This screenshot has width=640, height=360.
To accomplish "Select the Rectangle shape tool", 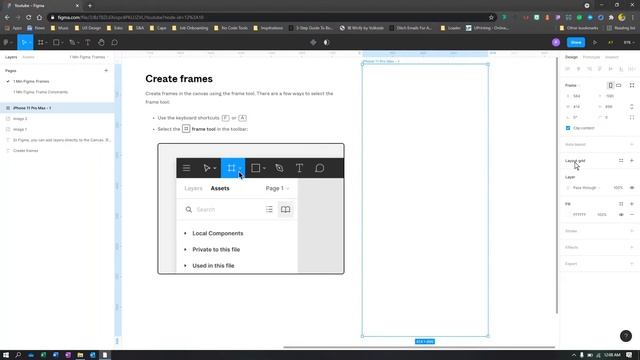I will (56, 42).
